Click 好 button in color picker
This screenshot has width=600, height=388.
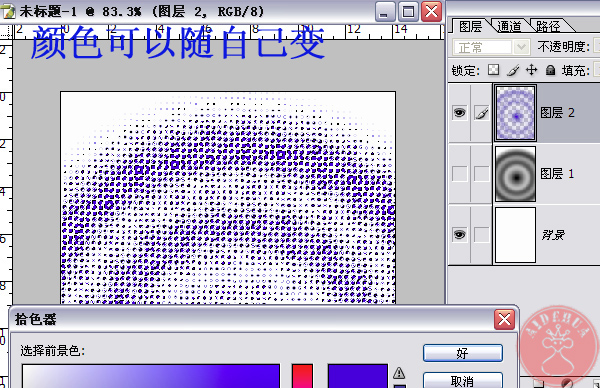coord(463,353)
